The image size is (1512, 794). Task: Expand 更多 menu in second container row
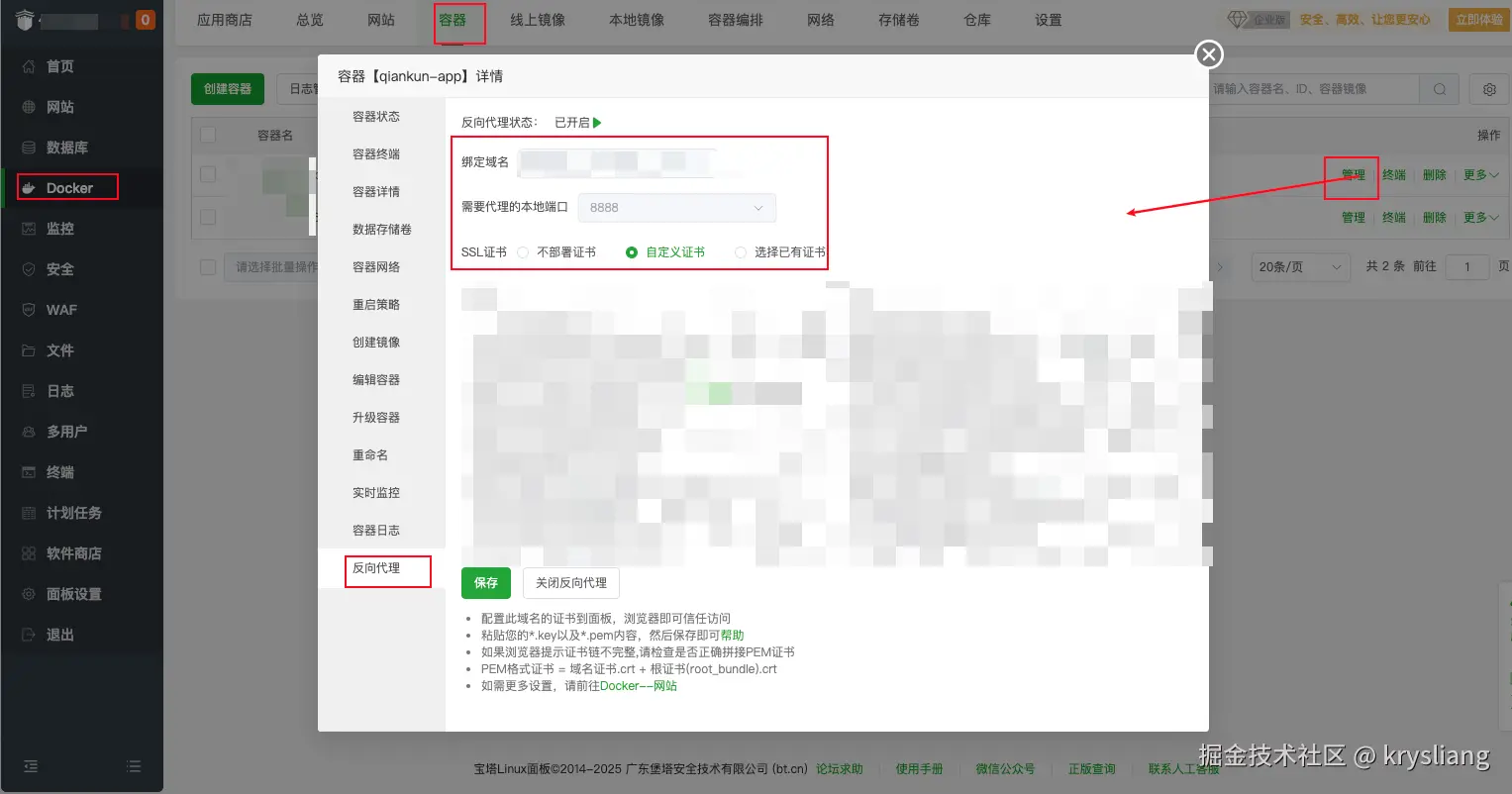pyautogui.click(x=1481, y=218)
